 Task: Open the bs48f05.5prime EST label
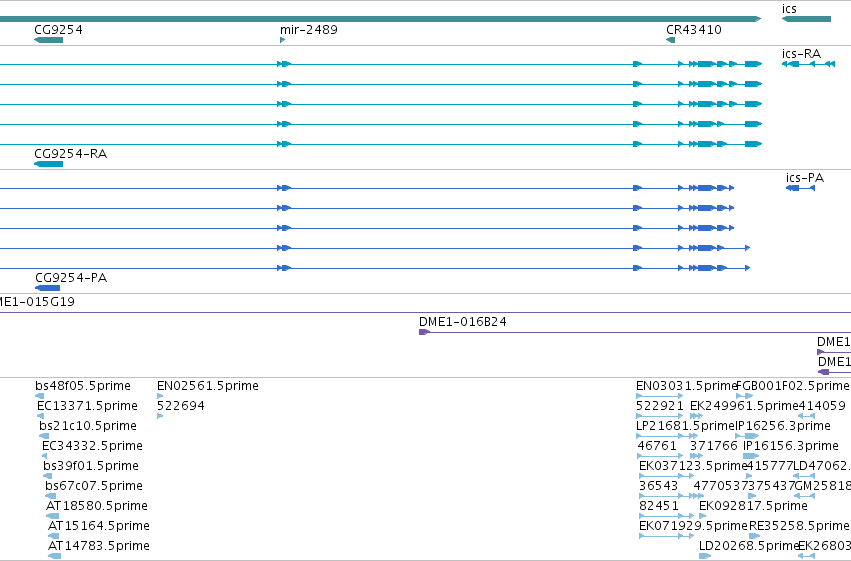tap(83, 386)
